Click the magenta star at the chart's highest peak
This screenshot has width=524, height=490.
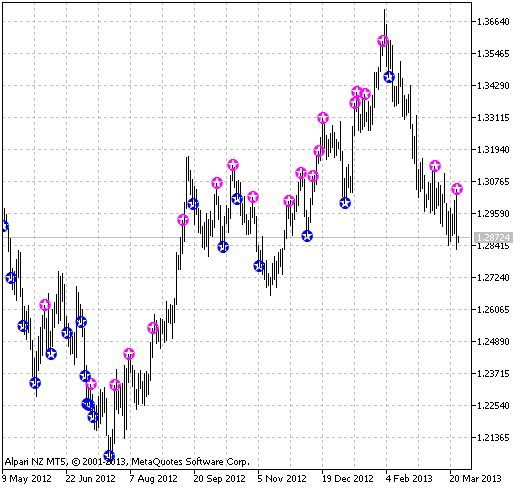383,41
